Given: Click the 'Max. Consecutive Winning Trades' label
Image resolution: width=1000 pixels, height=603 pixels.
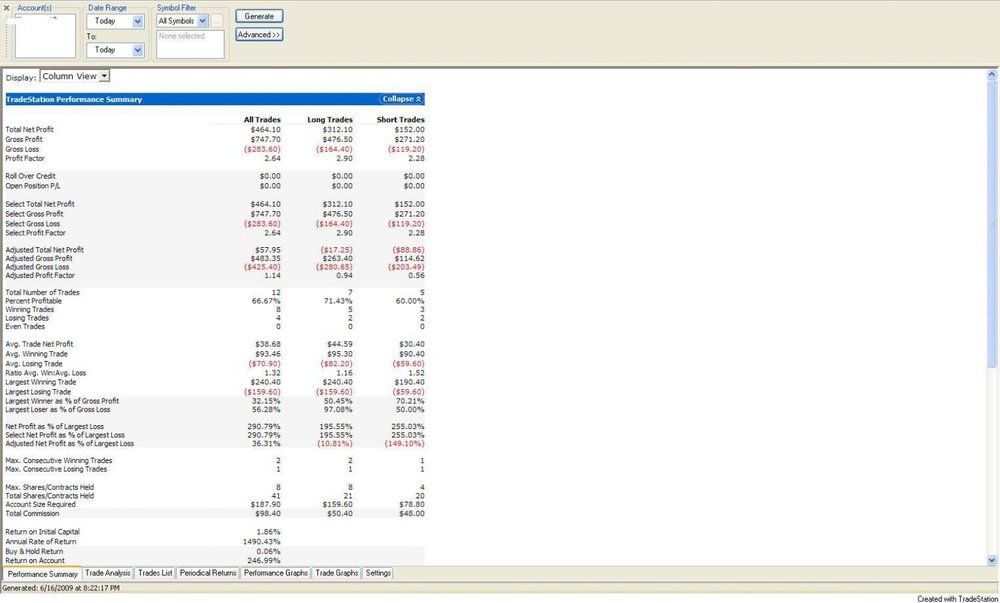Looking at the screenshot, I should point(59,460).
